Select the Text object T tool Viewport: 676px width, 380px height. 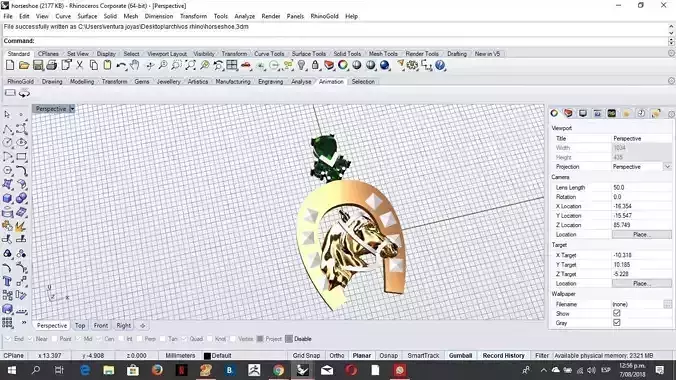click(7, 281)
